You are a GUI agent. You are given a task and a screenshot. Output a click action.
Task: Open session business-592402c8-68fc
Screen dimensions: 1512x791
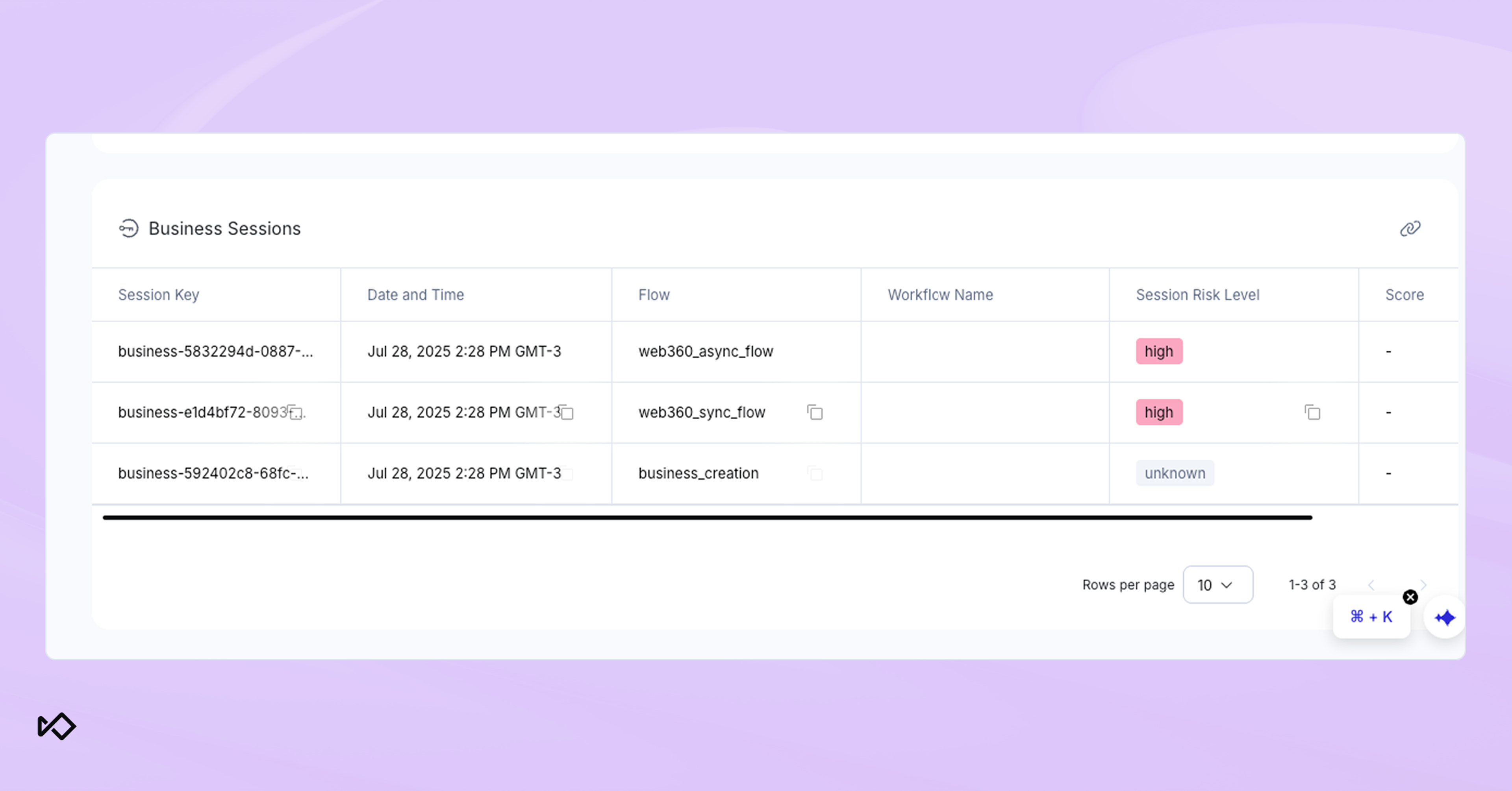(213, 473)
